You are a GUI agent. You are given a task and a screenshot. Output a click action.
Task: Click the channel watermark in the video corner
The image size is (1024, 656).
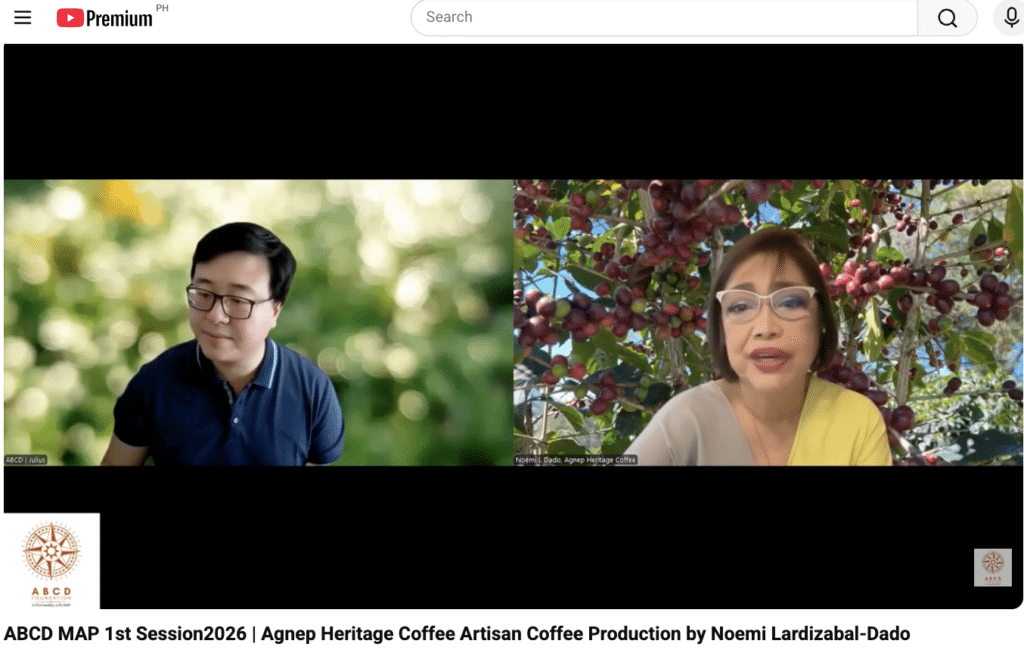pyautogui.click(x=992, y=567)
